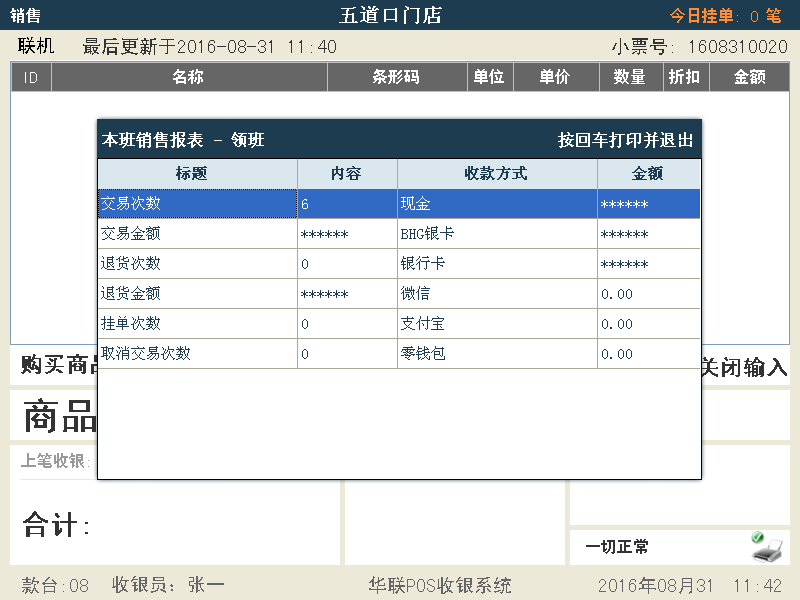Select the 现金 payment method cell
This screenshot has width=800, height=600.
(x=497, y=204)
